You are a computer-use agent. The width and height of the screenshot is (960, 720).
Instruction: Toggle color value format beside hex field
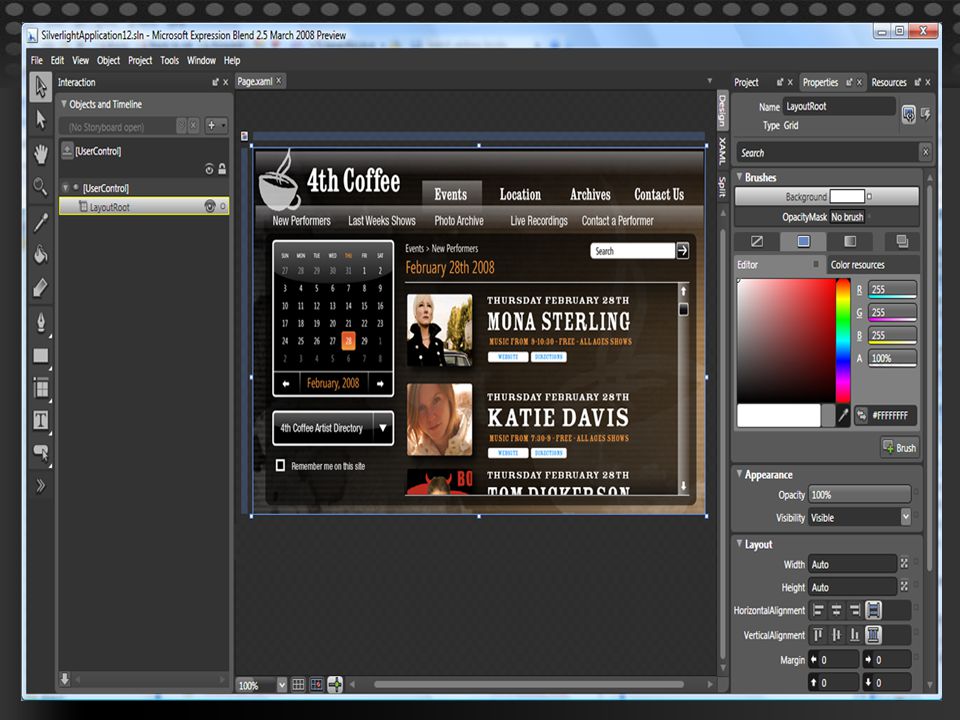[861, 416]
